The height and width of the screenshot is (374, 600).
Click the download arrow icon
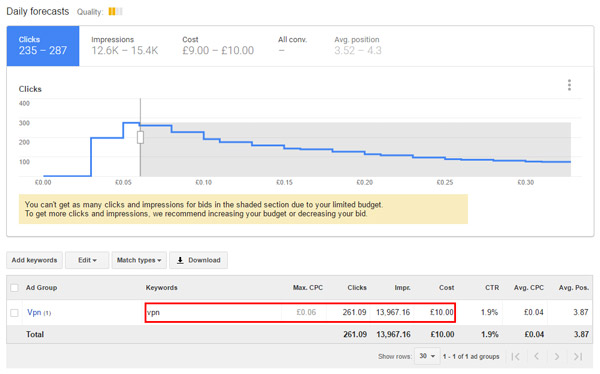click(x=180, y=260)
